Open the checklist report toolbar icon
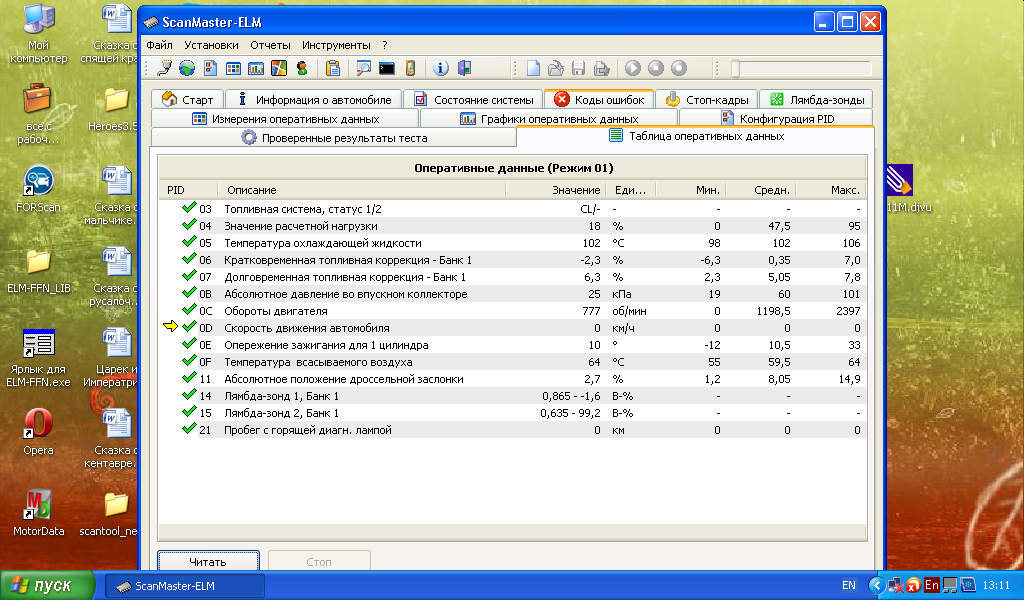The height and width of the screenshot is (600, 1024). click(210, 68)
